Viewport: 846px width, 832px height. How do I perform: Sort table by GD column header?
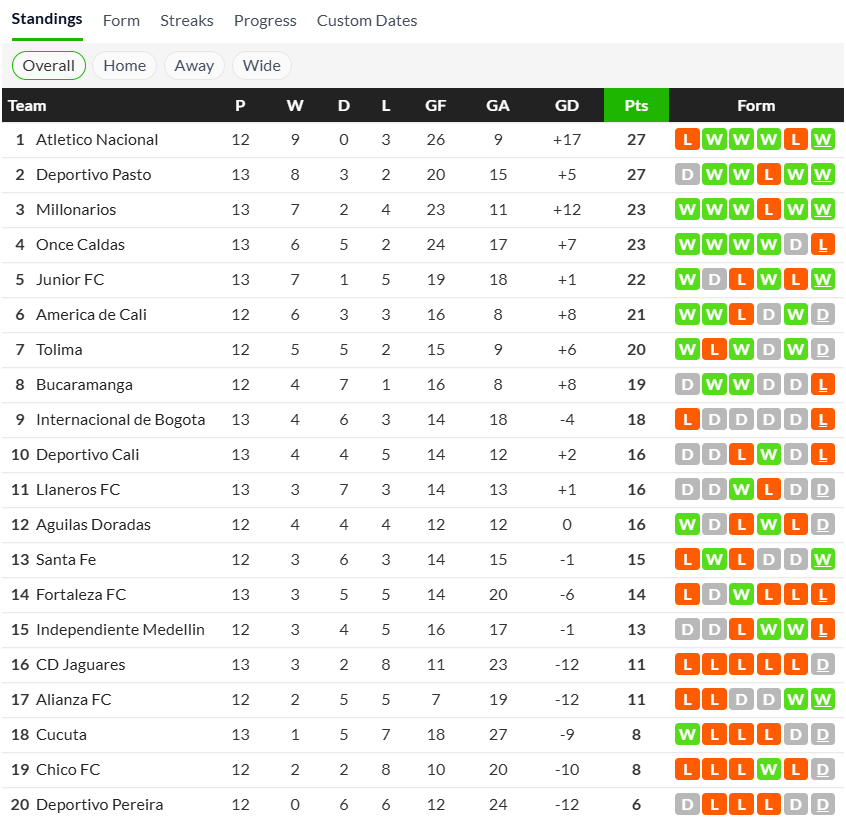coord(567,106)
